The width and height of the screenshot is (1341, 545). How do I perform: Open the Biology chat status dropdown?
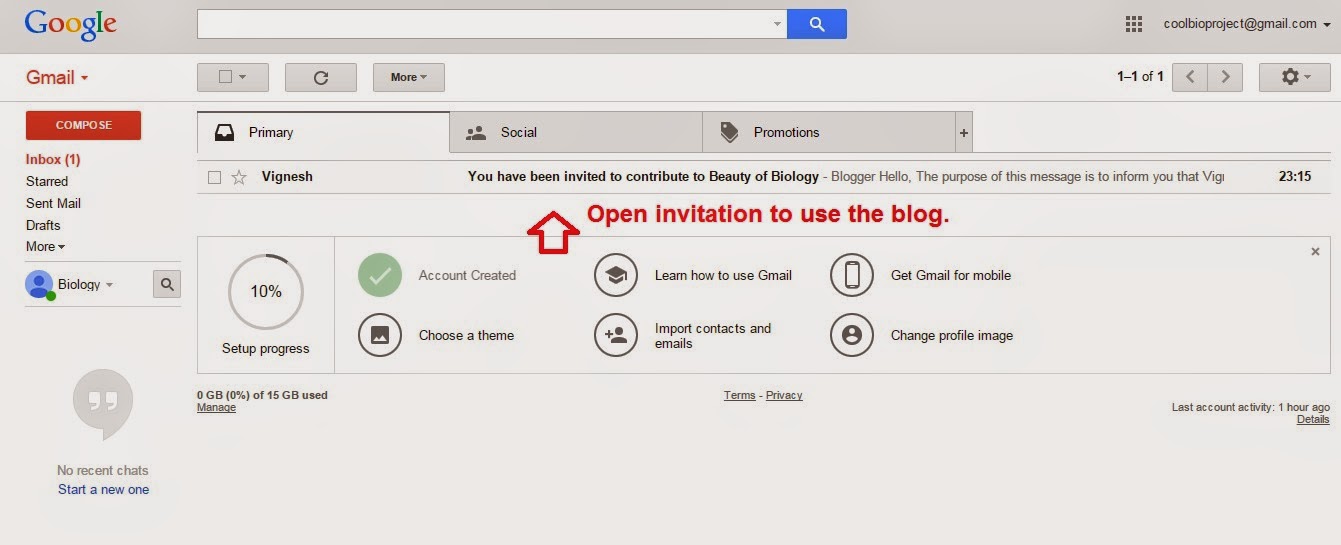tap(109, 285)
